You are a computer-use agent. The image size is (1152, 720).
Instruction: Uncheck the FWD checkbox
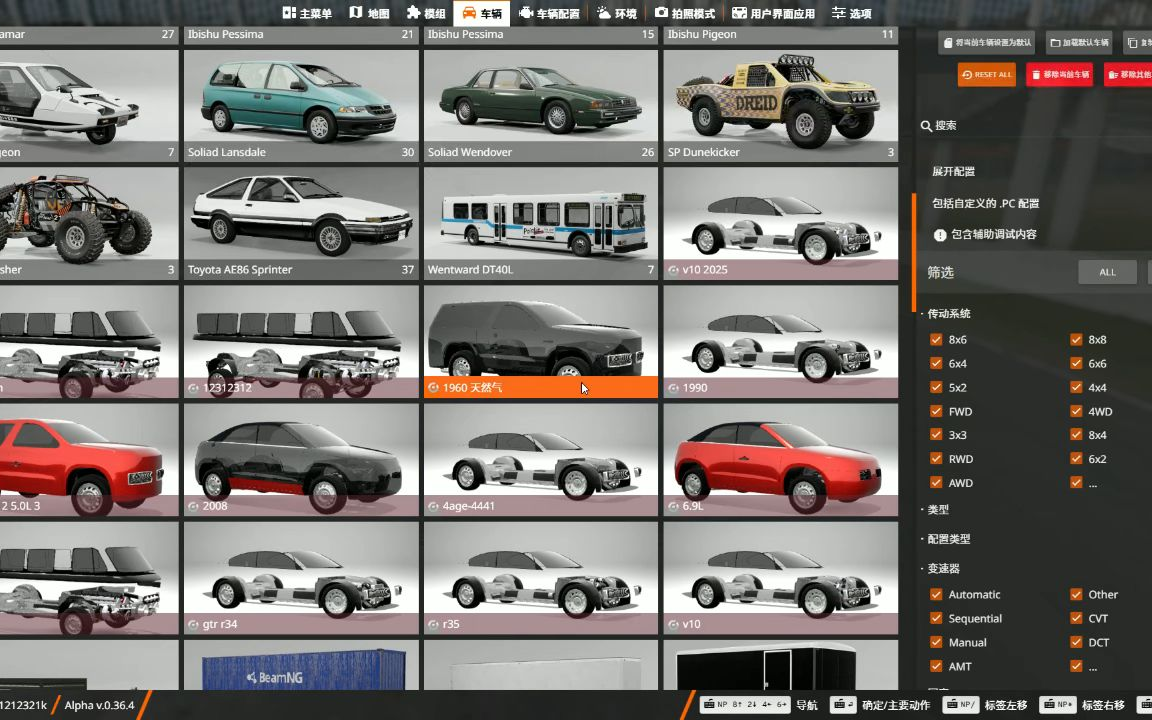click(936, 411)
